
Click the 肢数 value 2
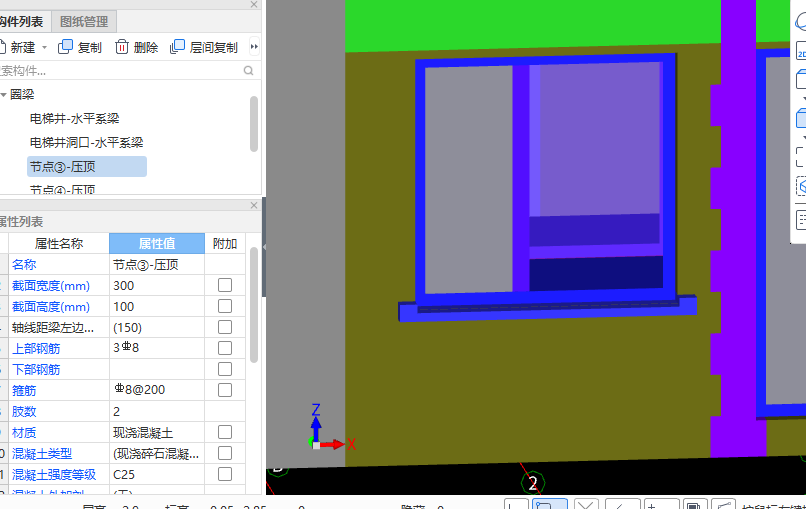pyautogui.click(x=157, y=411)
